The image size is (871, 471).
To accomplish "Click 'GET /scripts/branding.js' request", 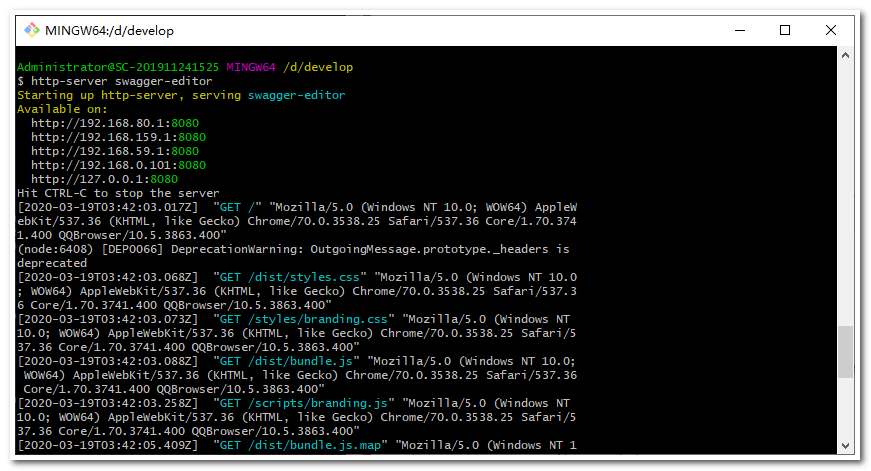I will [304, 403].
